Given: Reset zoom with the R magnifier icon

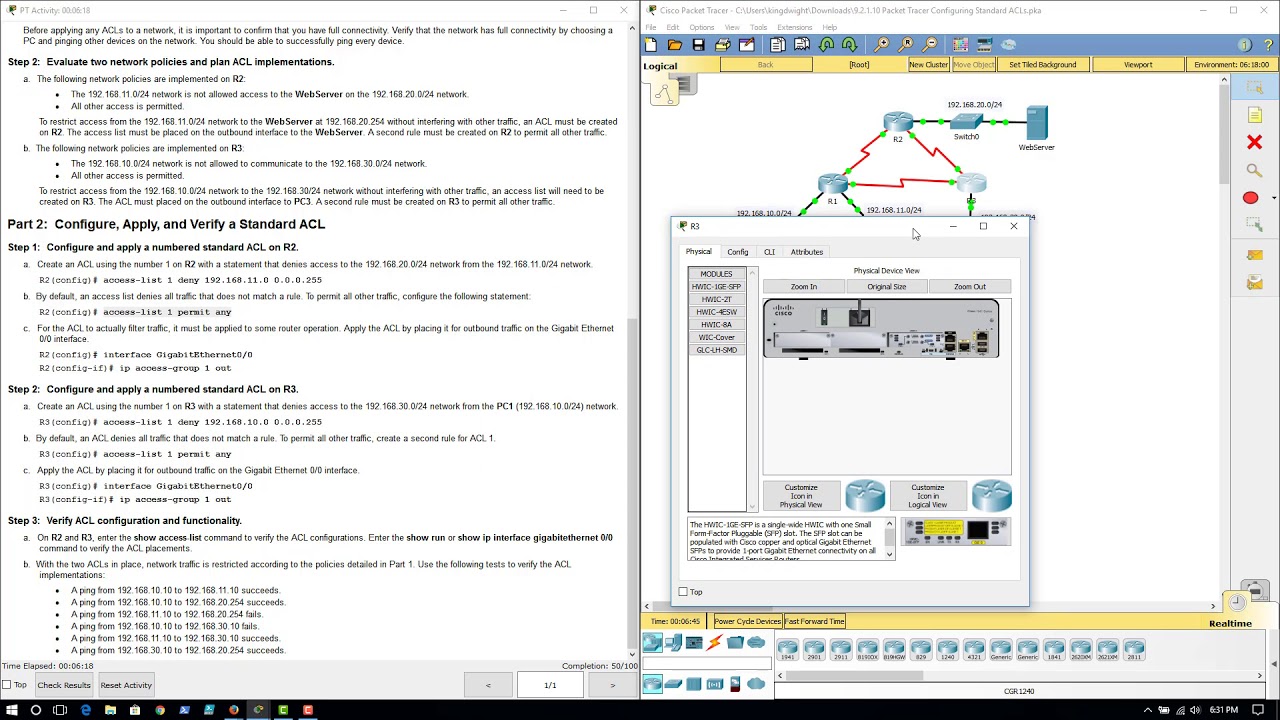Looking at the screenshot, I should point(905,45).
